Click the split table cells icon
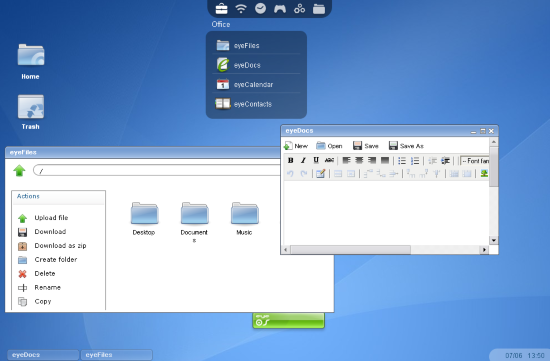The image size is (550, 361). tap(454, 174)
